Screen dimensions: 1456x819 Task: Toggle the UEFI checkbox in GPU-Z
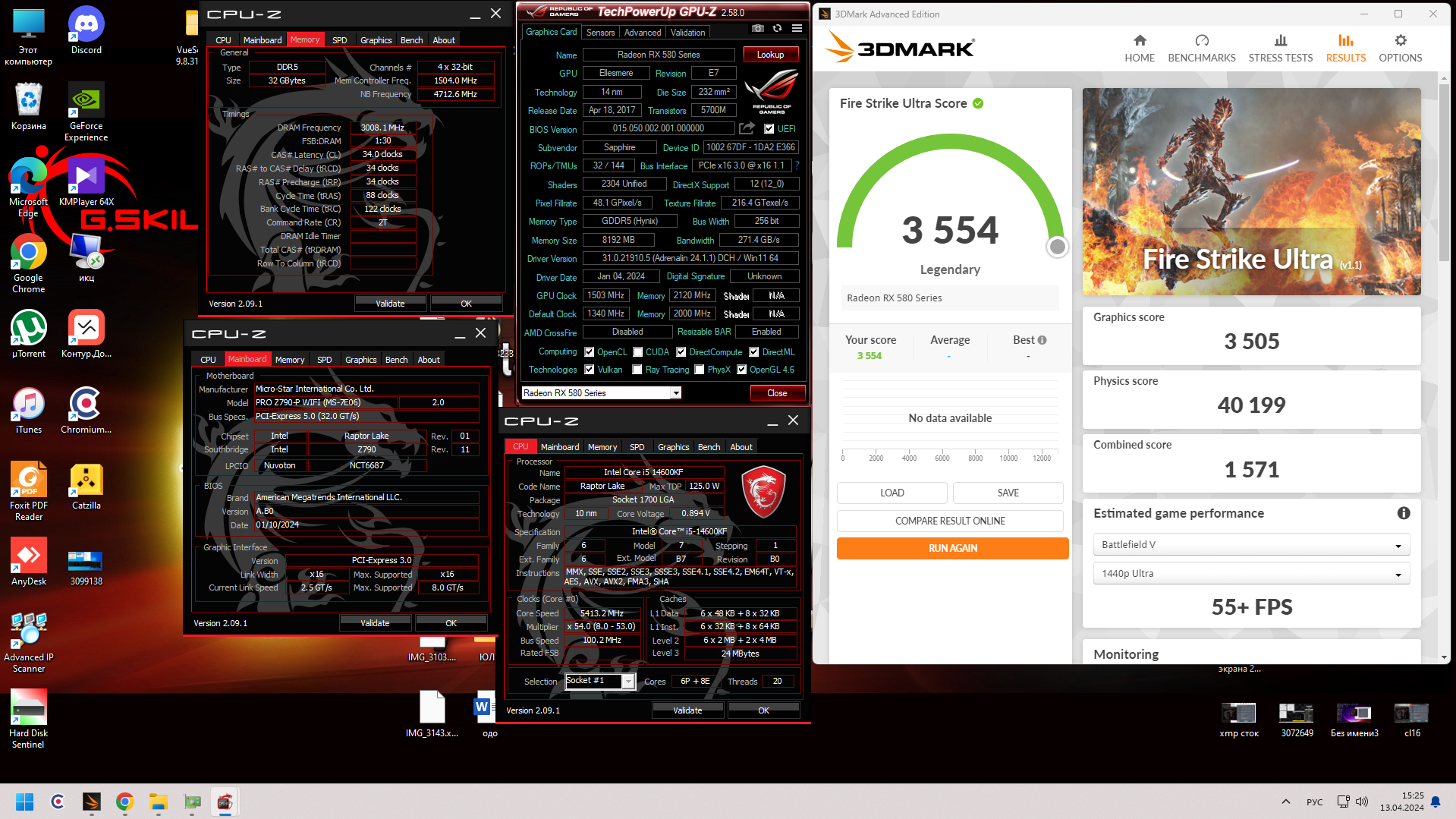pos(769,129)
